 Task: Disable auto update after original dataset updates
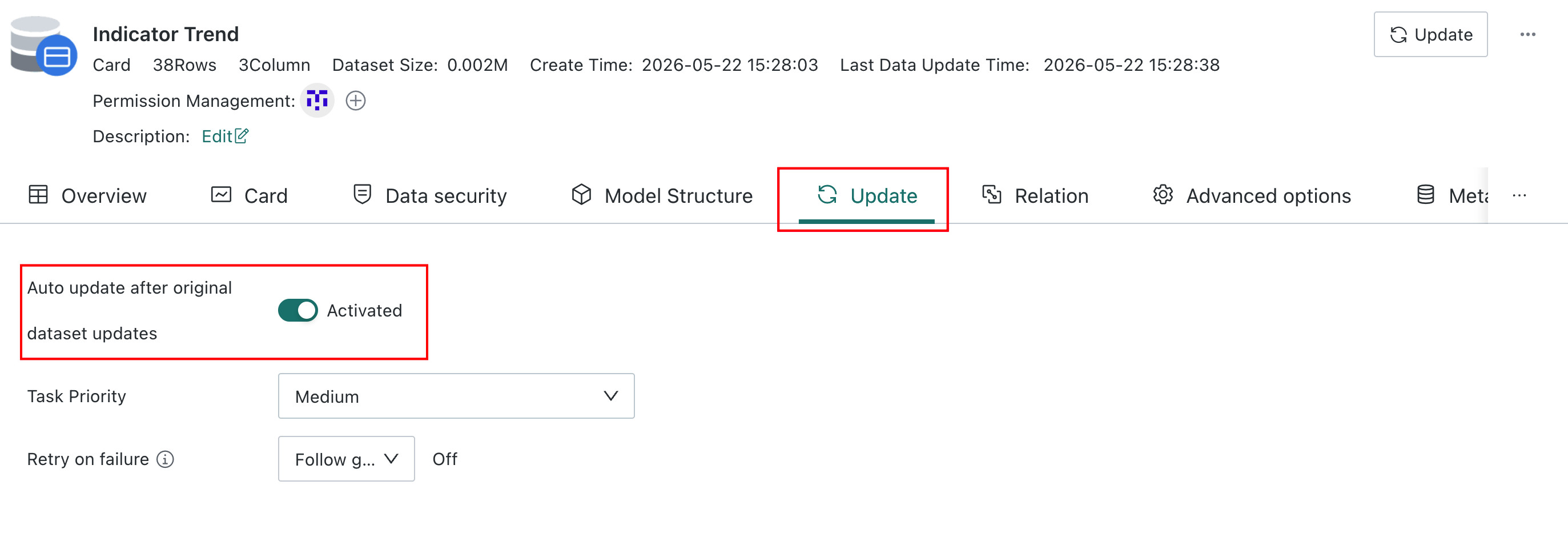tap(297, 311)
